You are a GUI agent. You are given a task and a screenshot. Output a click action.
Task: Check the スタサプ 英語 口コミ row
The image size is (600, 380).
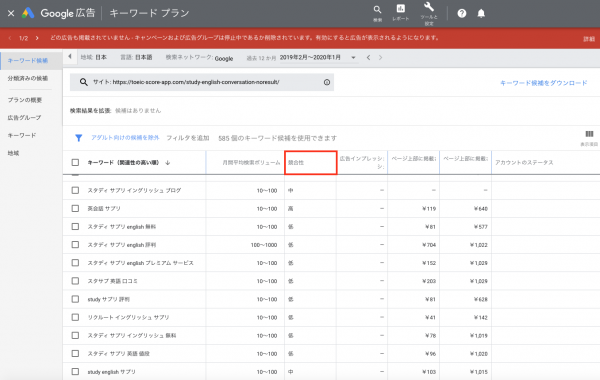click(75, 281)
